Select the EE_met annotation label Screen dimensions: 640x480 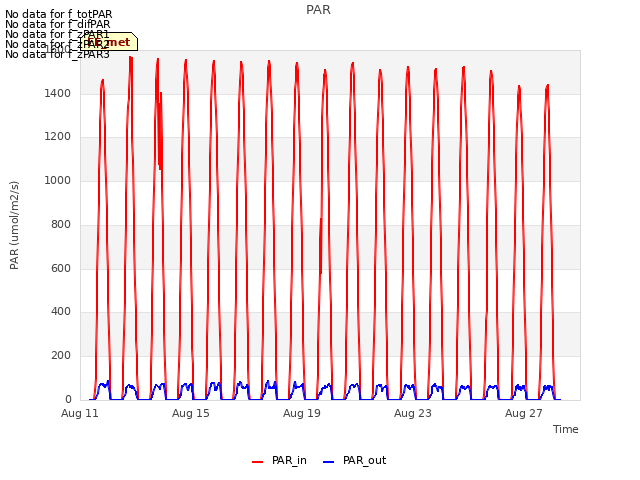pyautogui.click(x=109, y=42)
